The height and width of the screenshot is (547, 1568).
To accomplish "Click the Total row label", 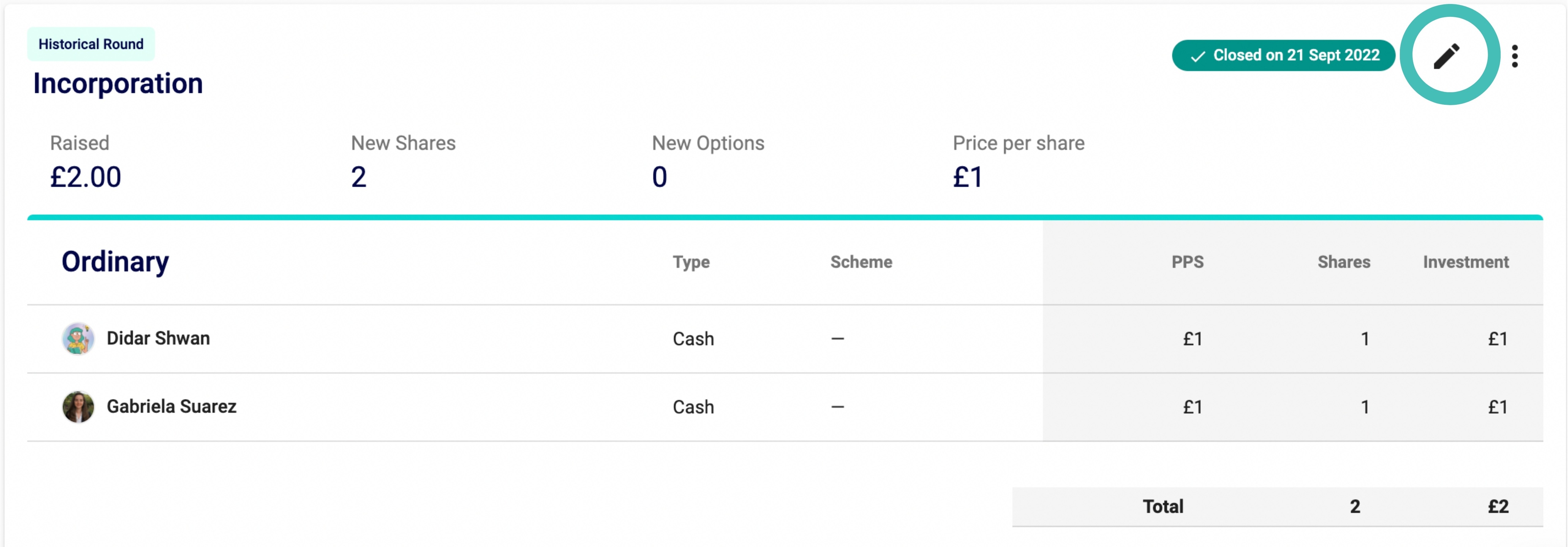I will (1163, 506).
